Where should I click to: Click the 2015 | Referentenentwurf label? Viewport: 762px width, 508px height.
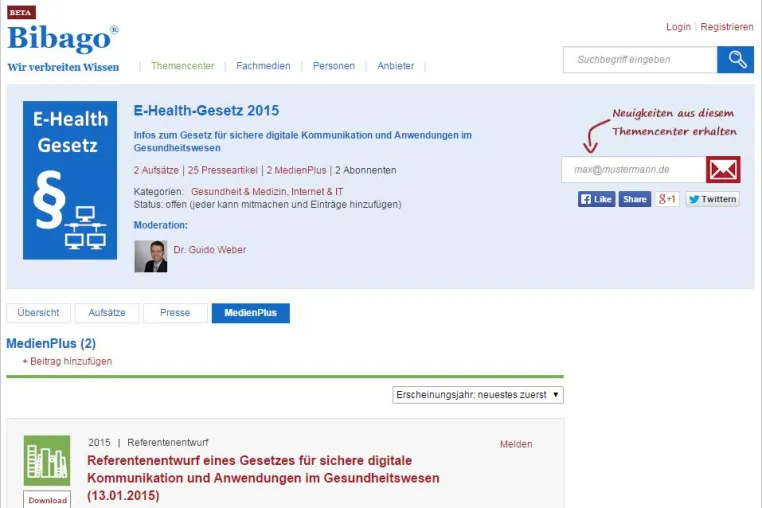pyautogui.click(x=148, y=442)
